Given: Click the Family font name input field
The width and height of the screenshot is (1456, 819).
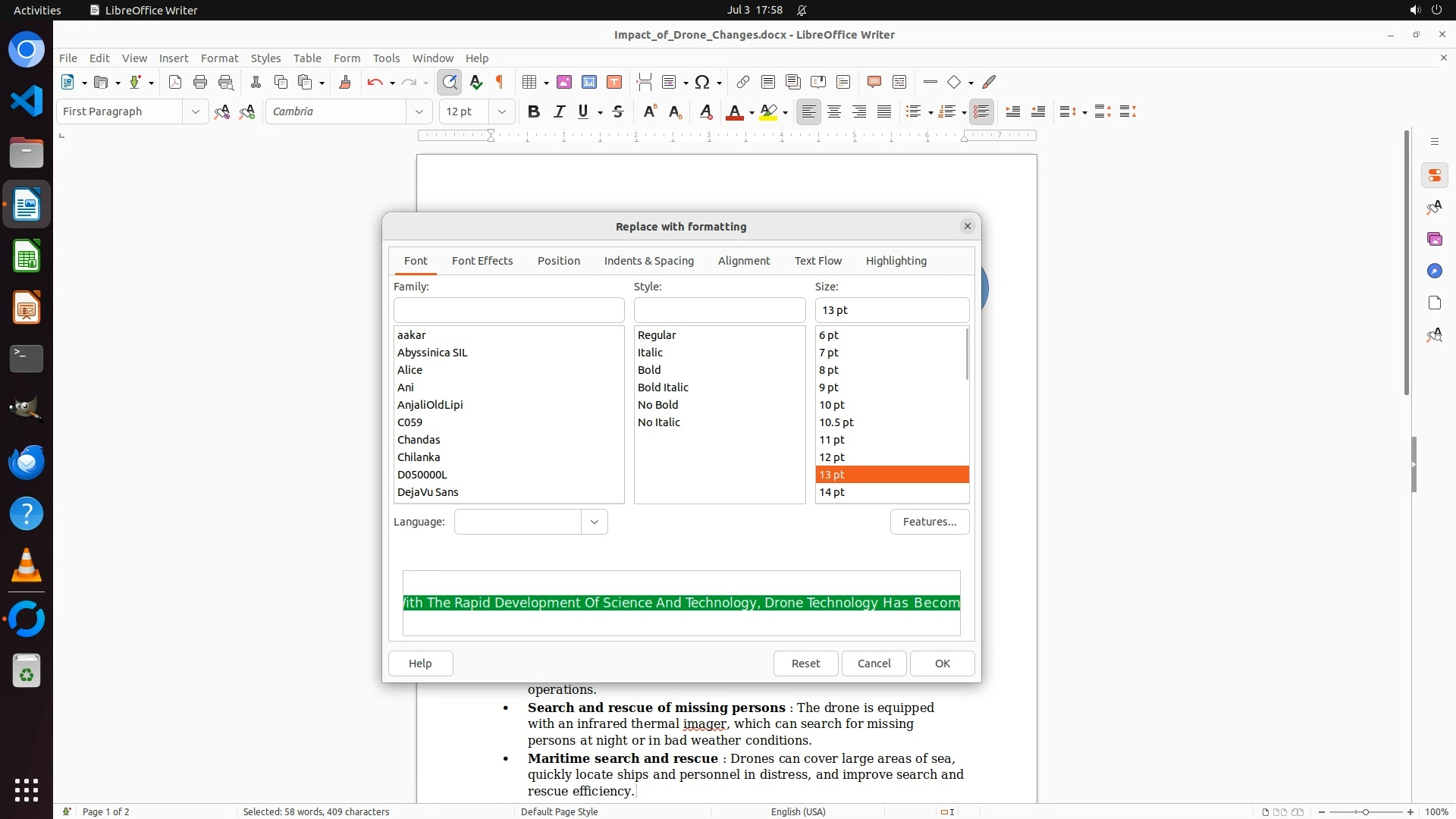Looking at the screenshot, I should tap(508, 310).
